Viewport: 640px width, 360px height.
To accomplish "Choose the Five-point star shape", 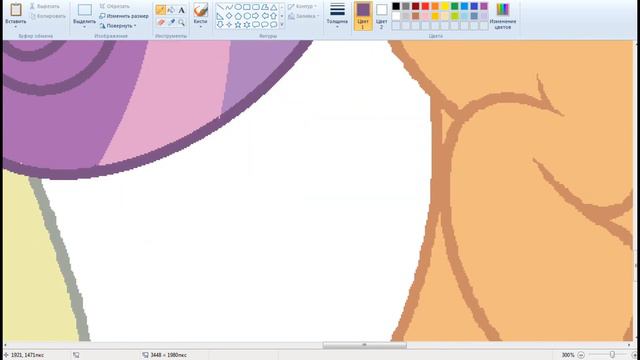I will click(238, 24).
